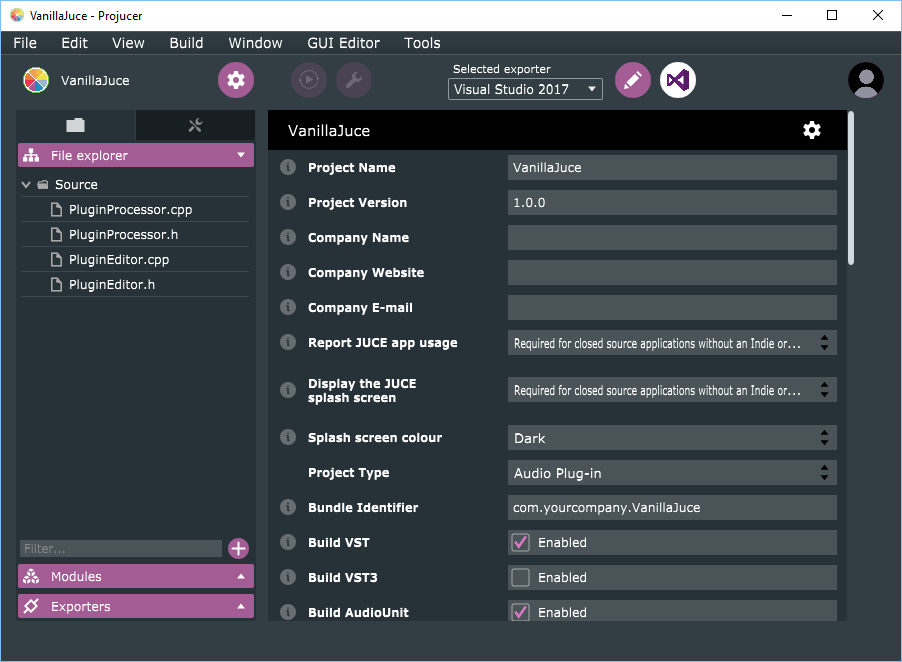Select PluginProcessor.cpp in file tree
The width and height of the screenshot is (902, 662).
130,210
